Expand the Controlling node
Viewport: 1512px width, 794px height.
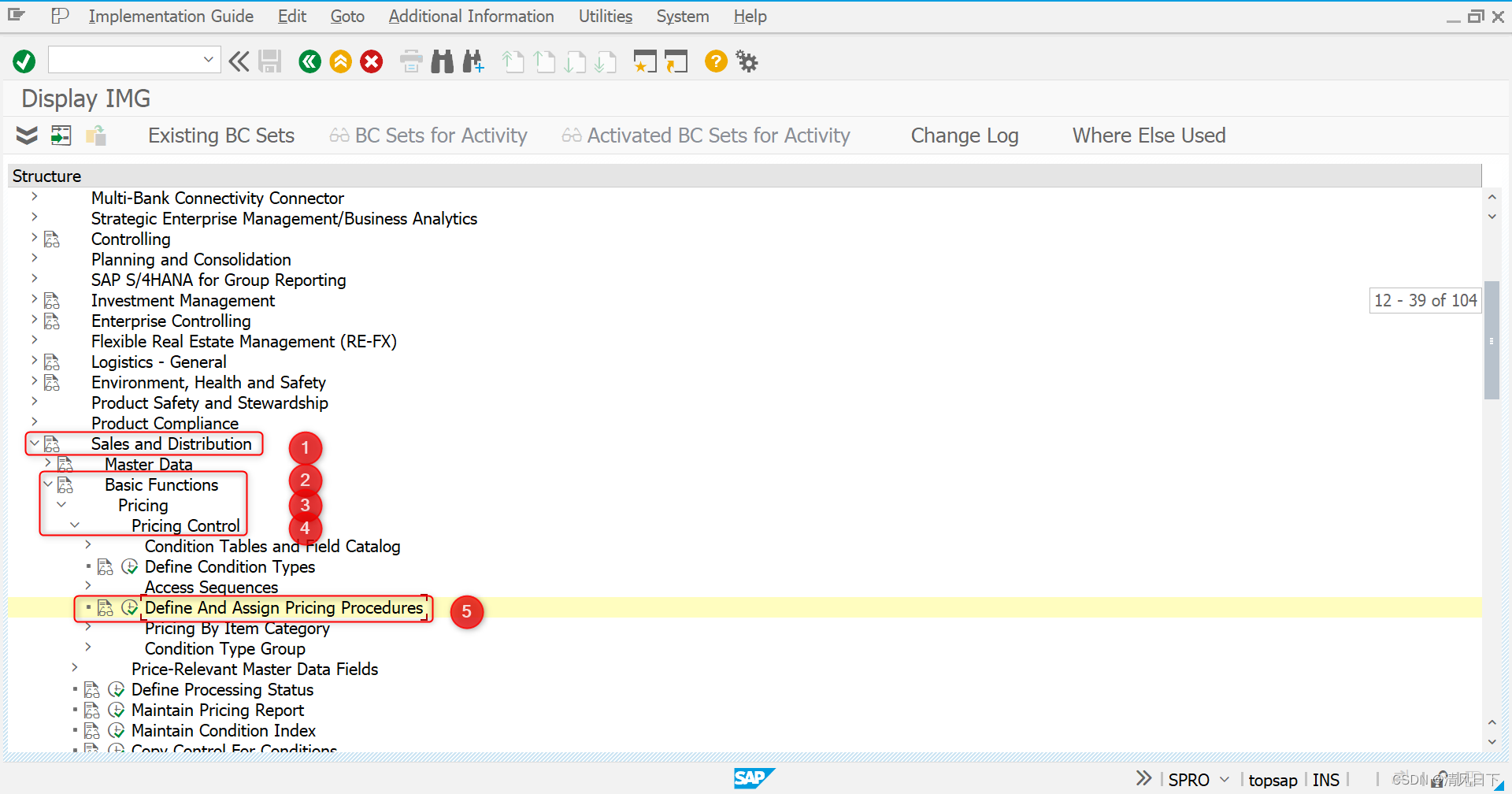click(x=35, y=237)
